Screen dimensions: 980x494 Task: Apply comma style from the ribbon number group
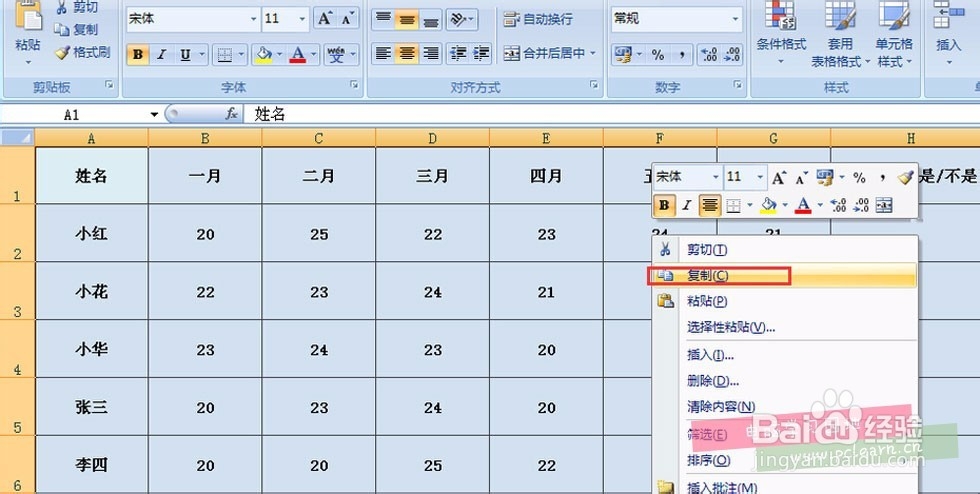[x=682, y=55]
